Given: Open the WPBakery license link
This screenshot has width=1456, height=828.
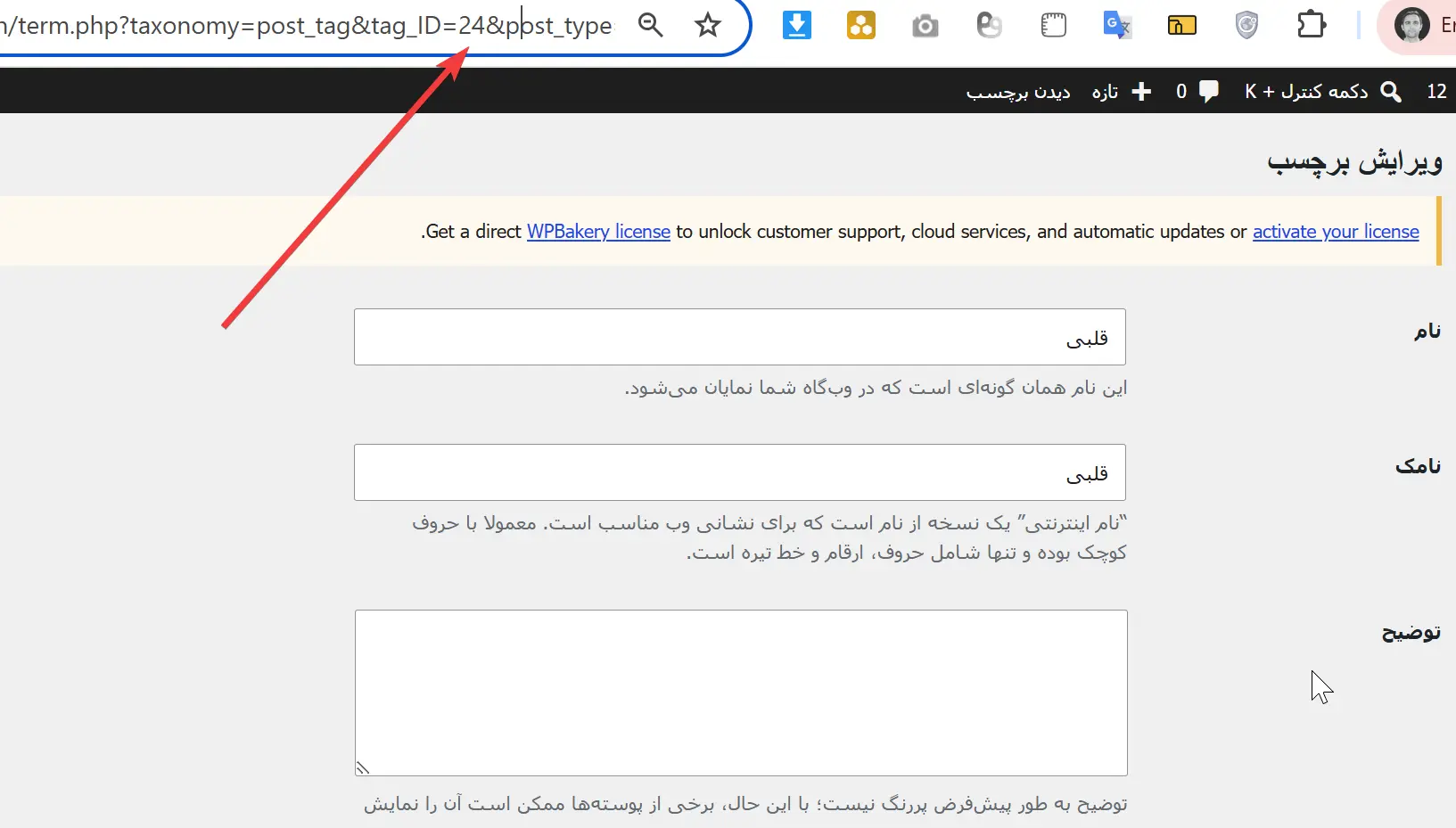Looking at the screenshot, I should pyautogui.click(x=598, y=232).
